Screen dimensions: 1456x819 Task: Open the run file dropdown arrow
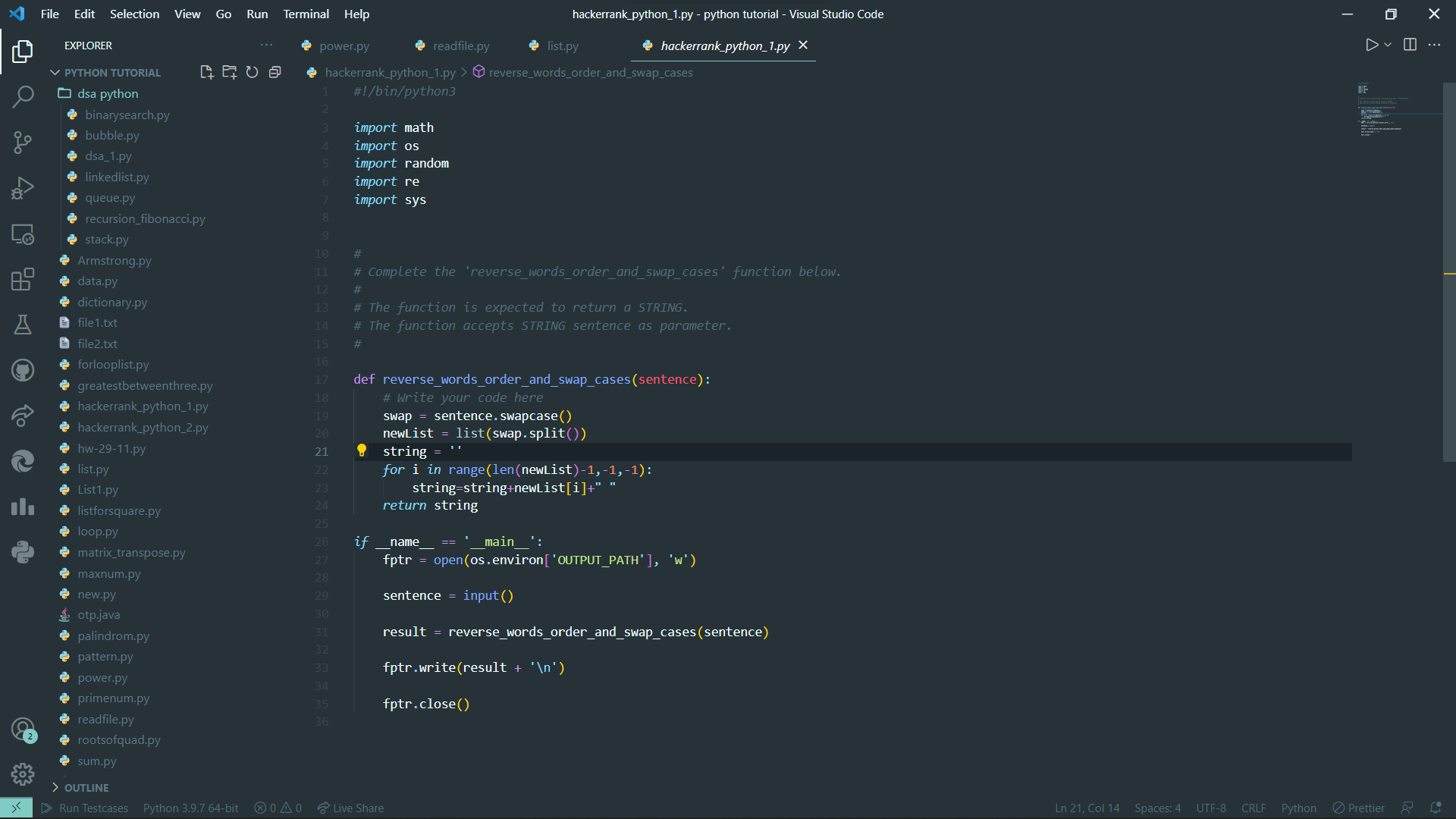coord(1388,45)
